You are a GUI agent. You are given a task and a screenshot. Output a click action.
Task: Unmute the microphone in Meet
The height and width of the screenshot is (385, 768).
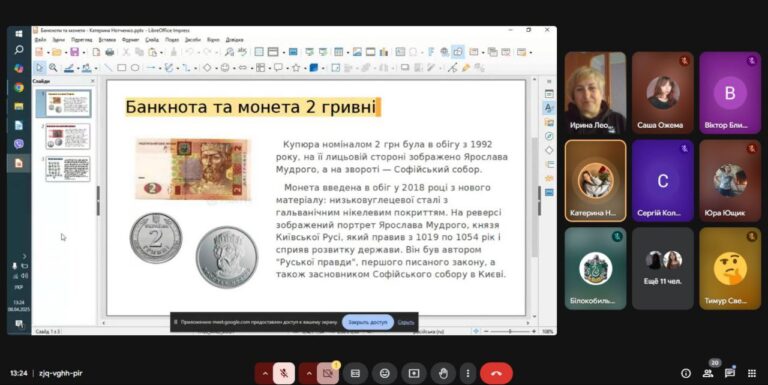284,373
